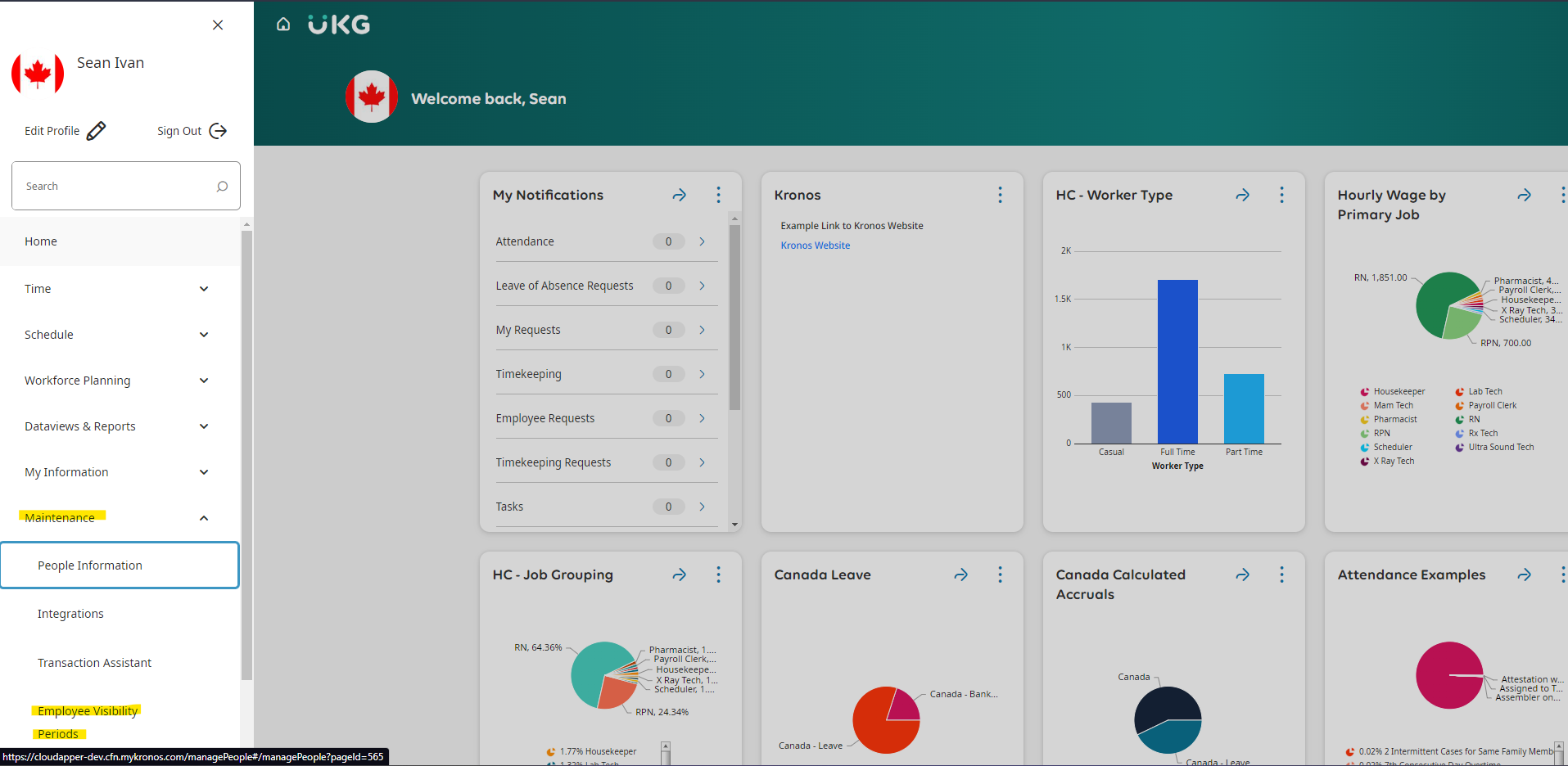Open My Notifications tile arrow
Screen dimensions: 1568x766
[x=679, y=196]
